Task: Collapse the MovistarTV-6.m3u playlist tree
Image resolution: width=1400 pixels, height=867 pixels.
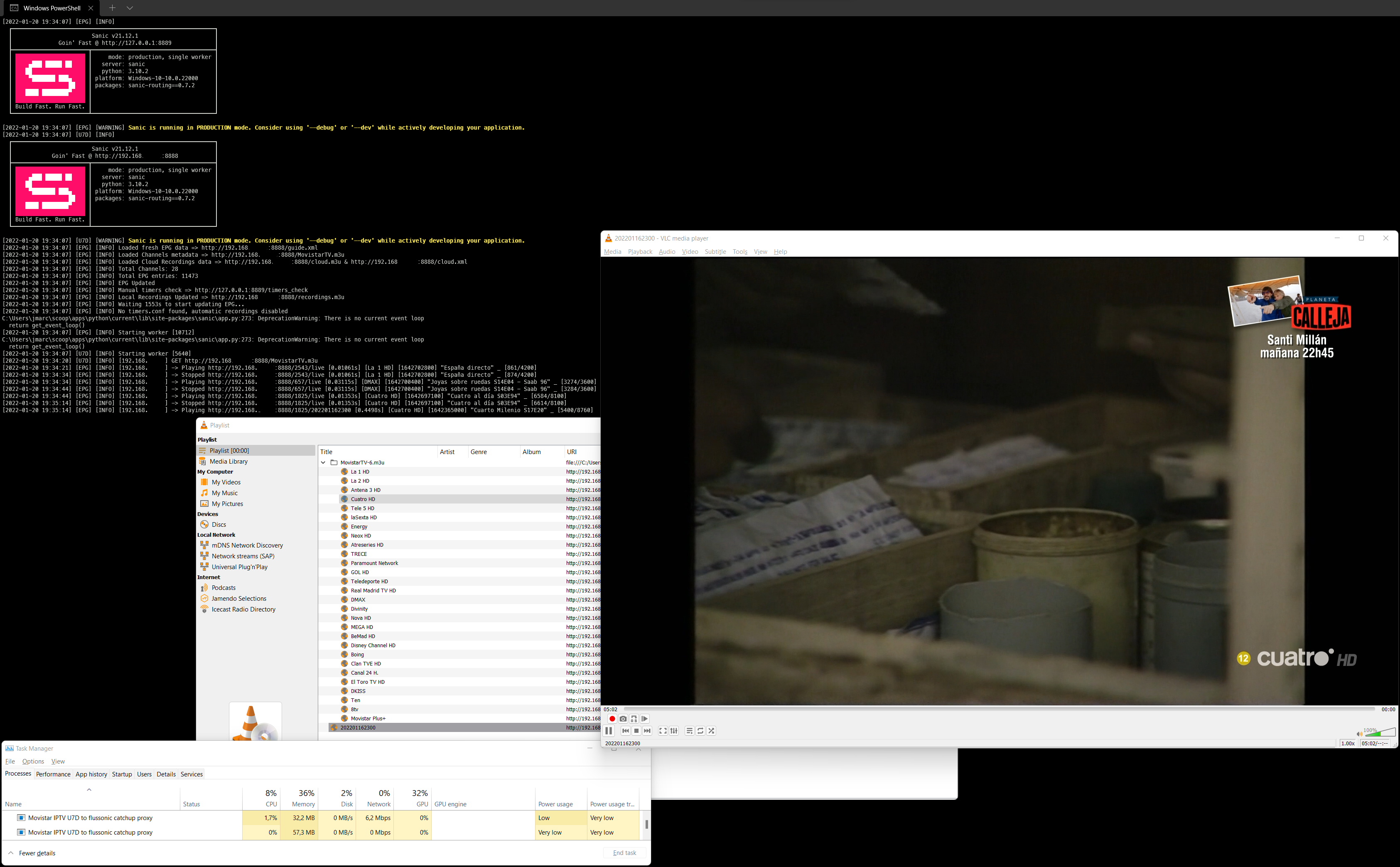Action: point(323,462)
